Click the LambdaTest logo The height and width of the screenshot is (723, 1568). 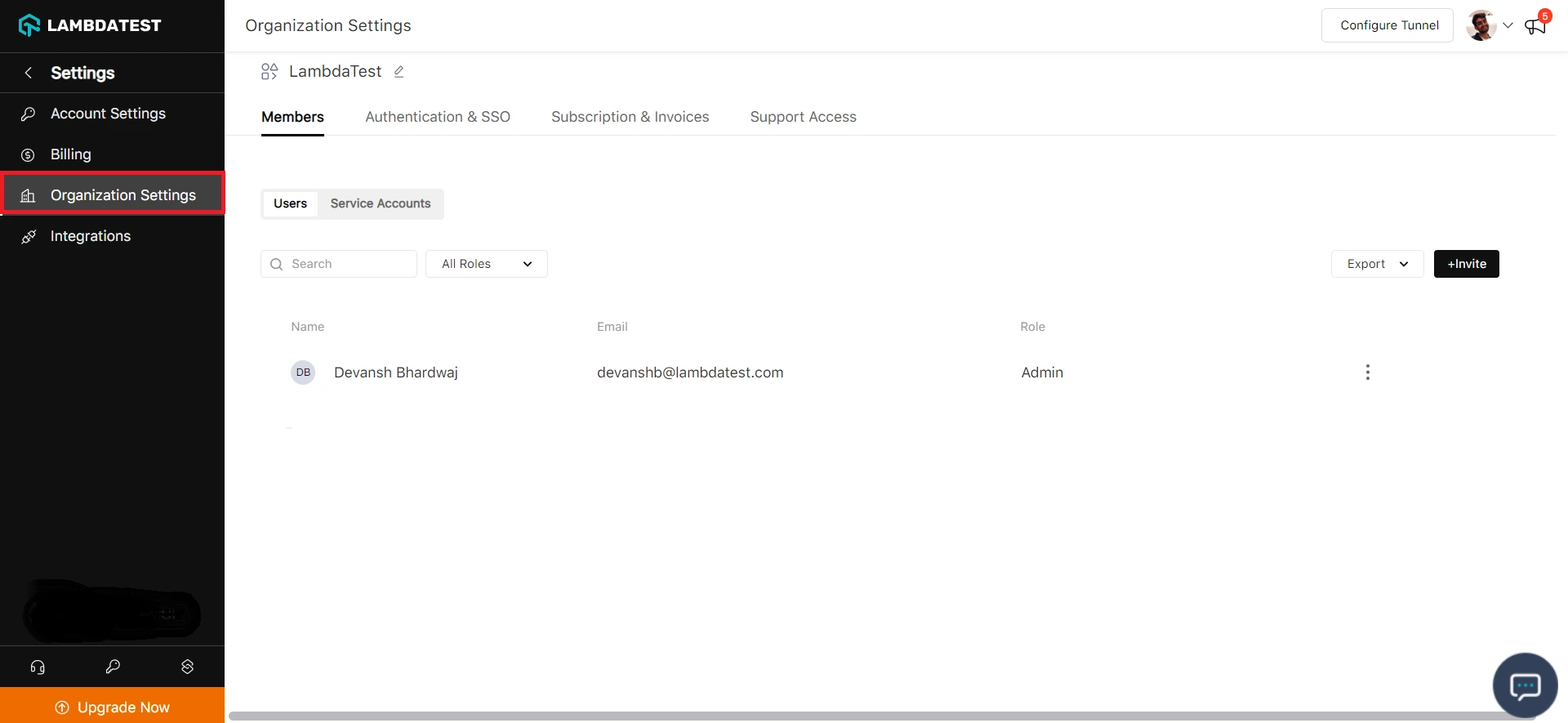90,25
